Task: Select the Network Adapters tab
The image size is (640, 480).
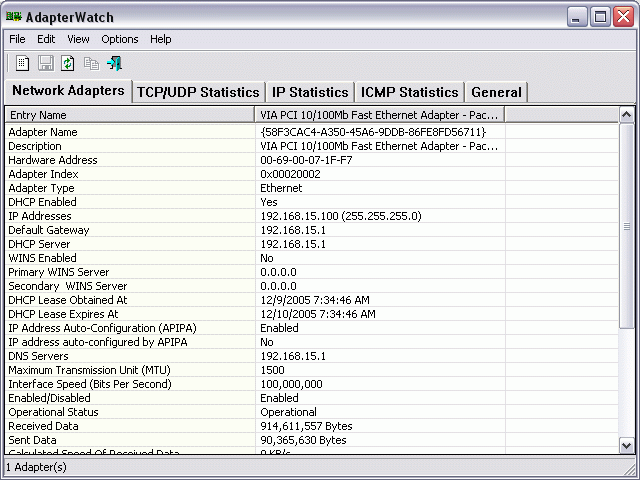Action: 68,91
